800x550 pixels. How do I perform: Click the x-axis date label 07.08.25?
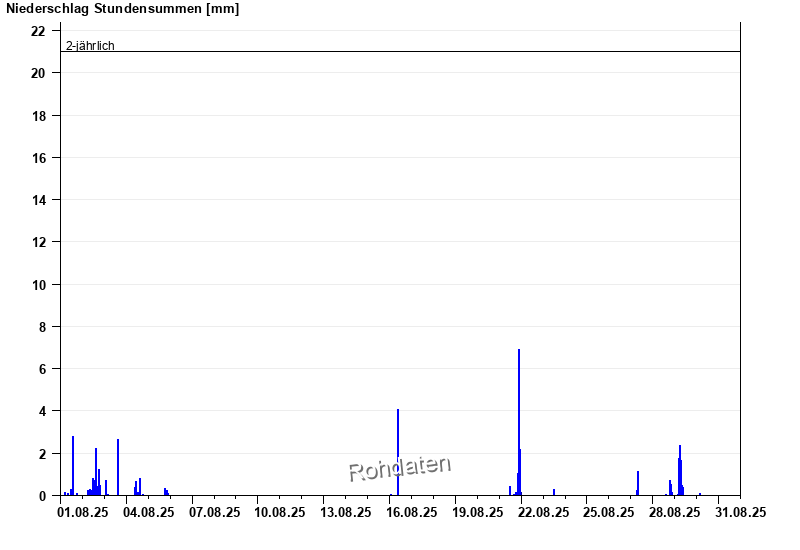tap(214, 512)
